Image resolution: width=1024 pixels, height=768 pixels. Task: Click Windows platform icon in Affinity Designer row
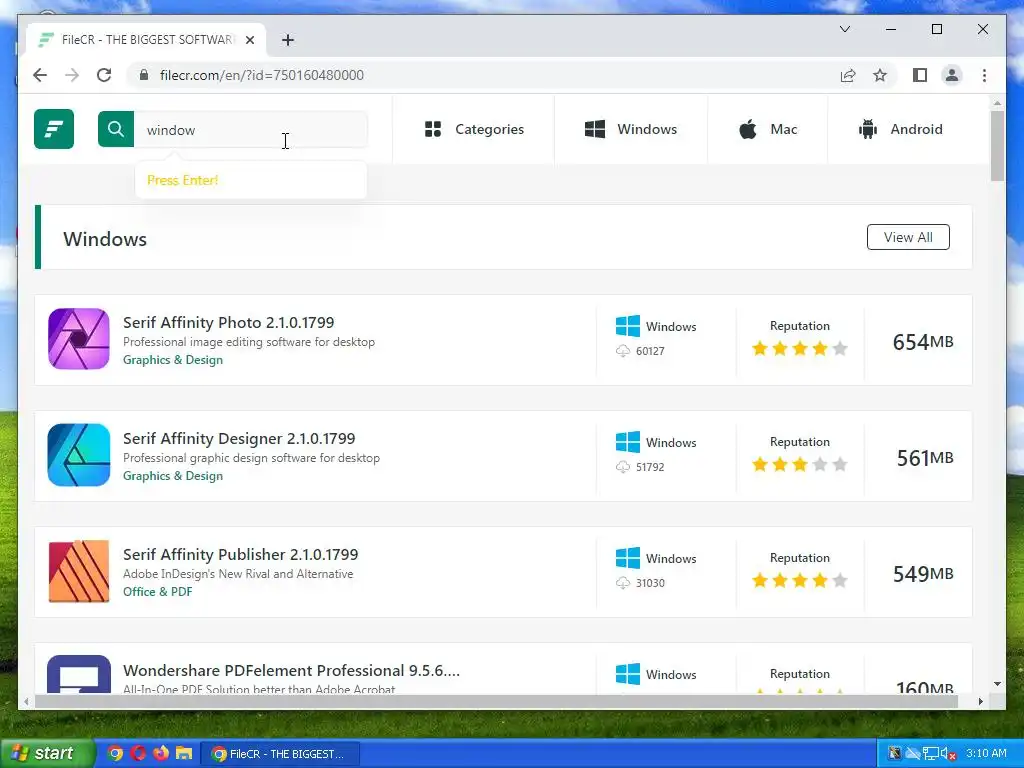pos(628,442)
